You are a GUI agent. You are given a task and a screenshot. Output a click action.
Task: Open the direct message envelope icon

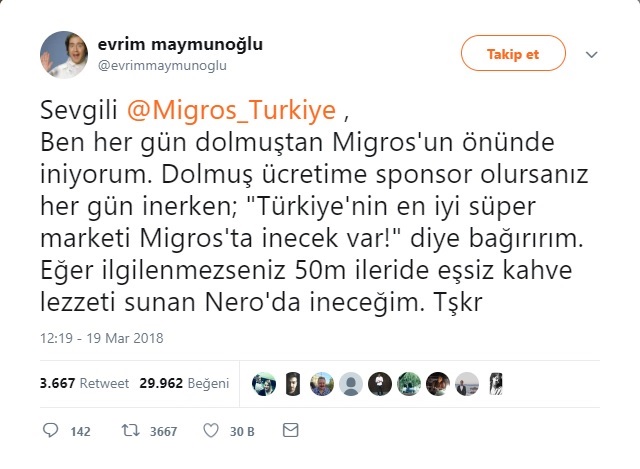[291, 430]
